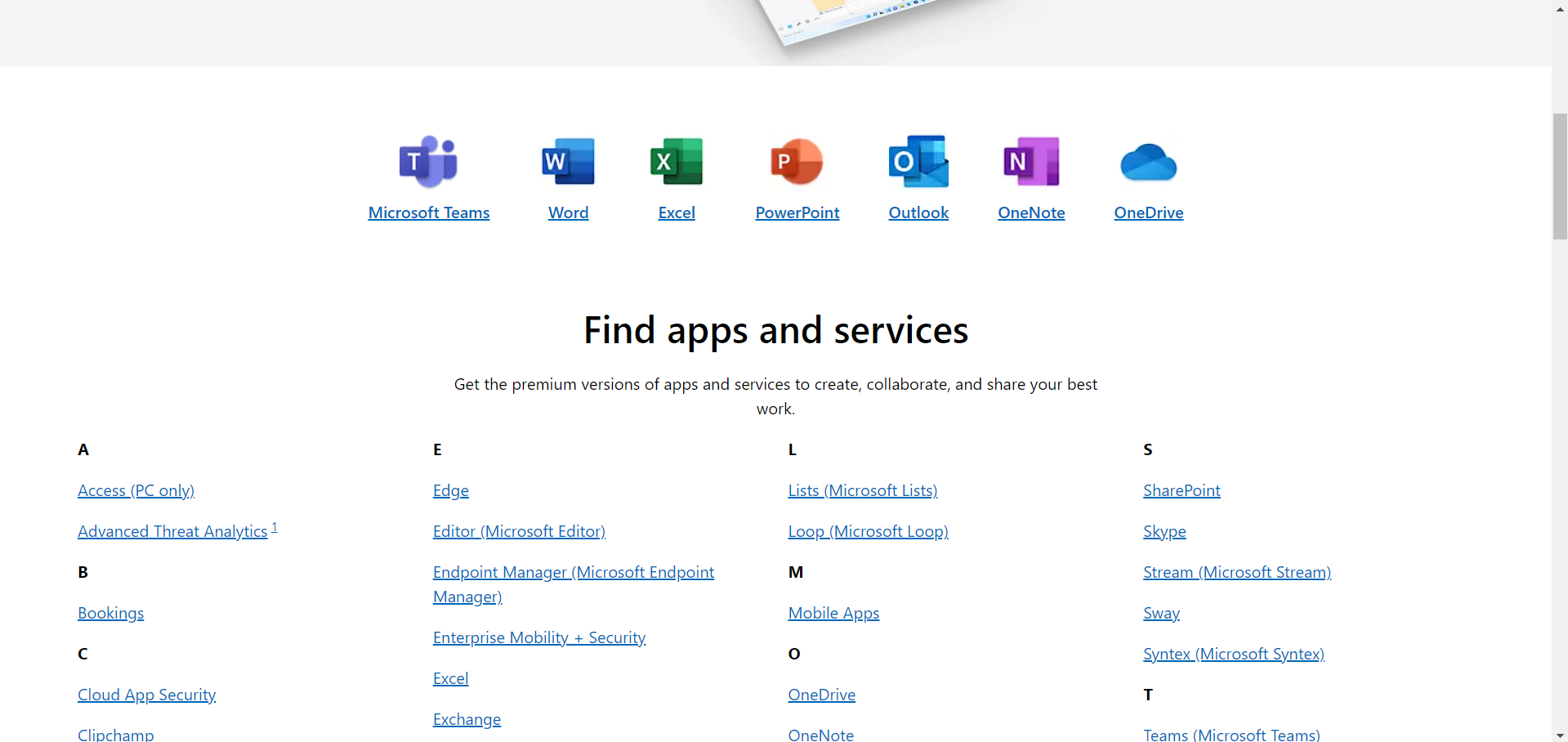Screen dimensions: 1568x742
Task: Click the letter O section heading
Action: [794, 654]
